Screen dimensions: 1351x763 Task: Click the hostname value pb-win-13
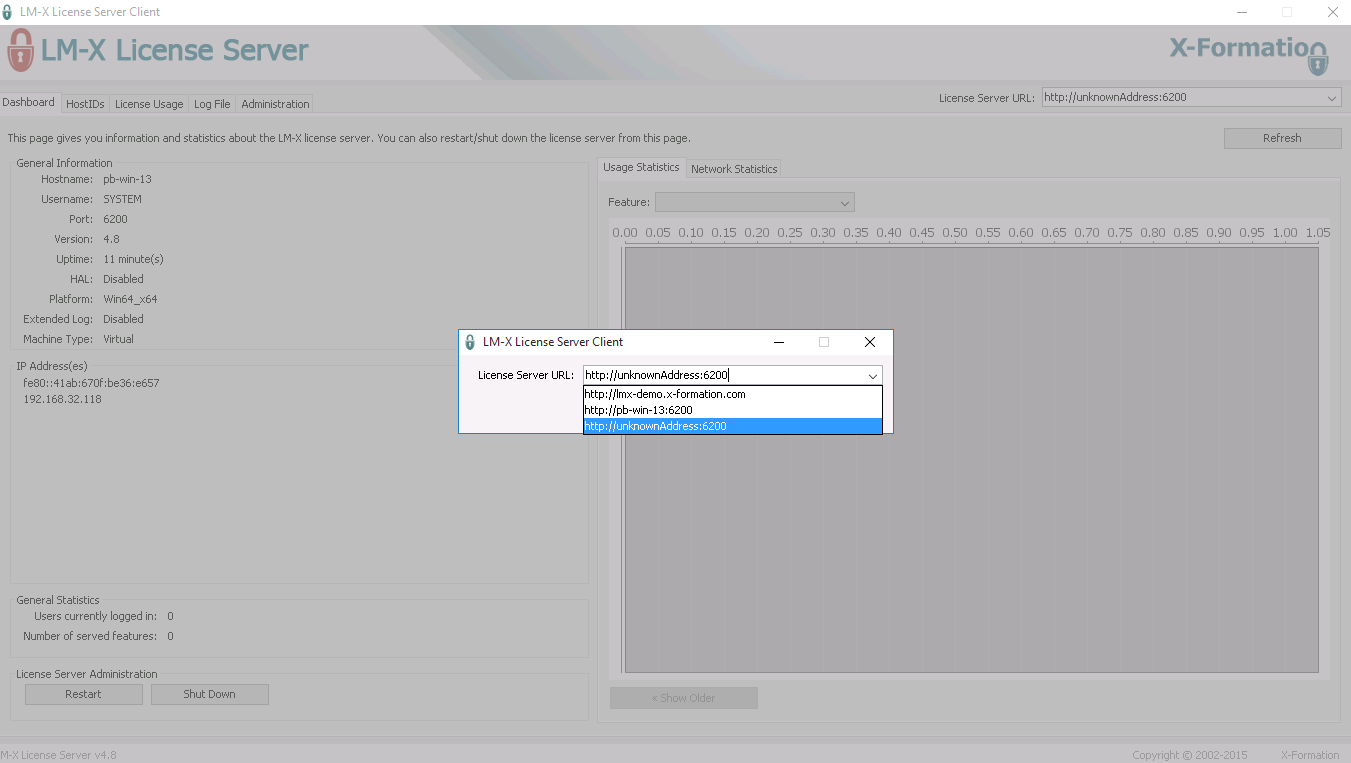coord(127,179)
